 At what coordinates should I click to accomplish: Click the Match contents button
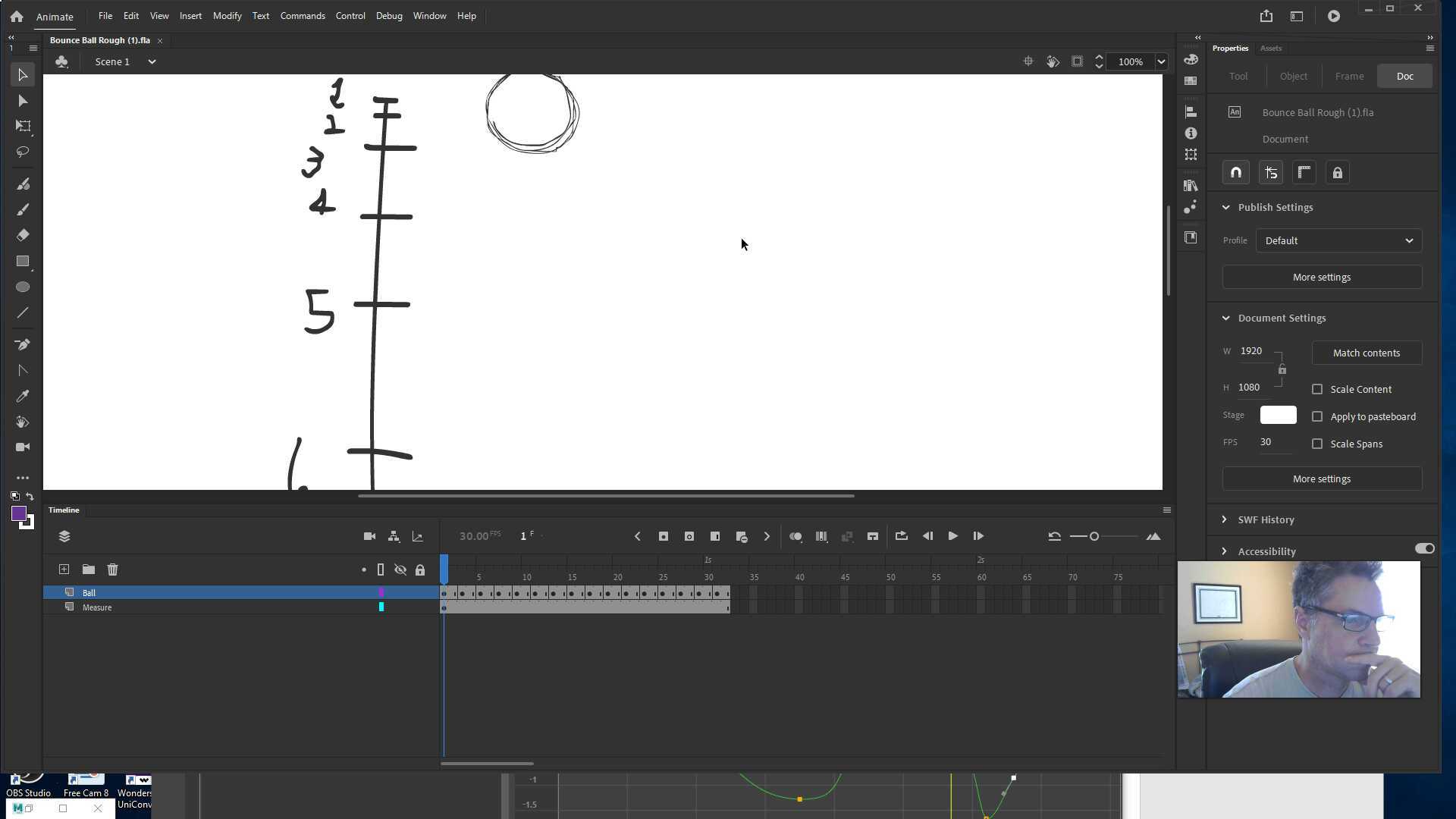[x=1367, y=353]
